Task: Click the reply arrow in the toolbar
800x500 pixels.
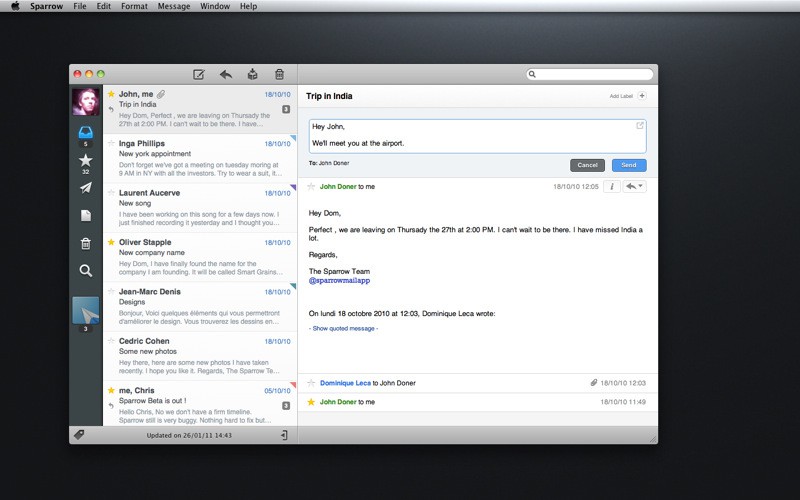Action: point(226,74)
